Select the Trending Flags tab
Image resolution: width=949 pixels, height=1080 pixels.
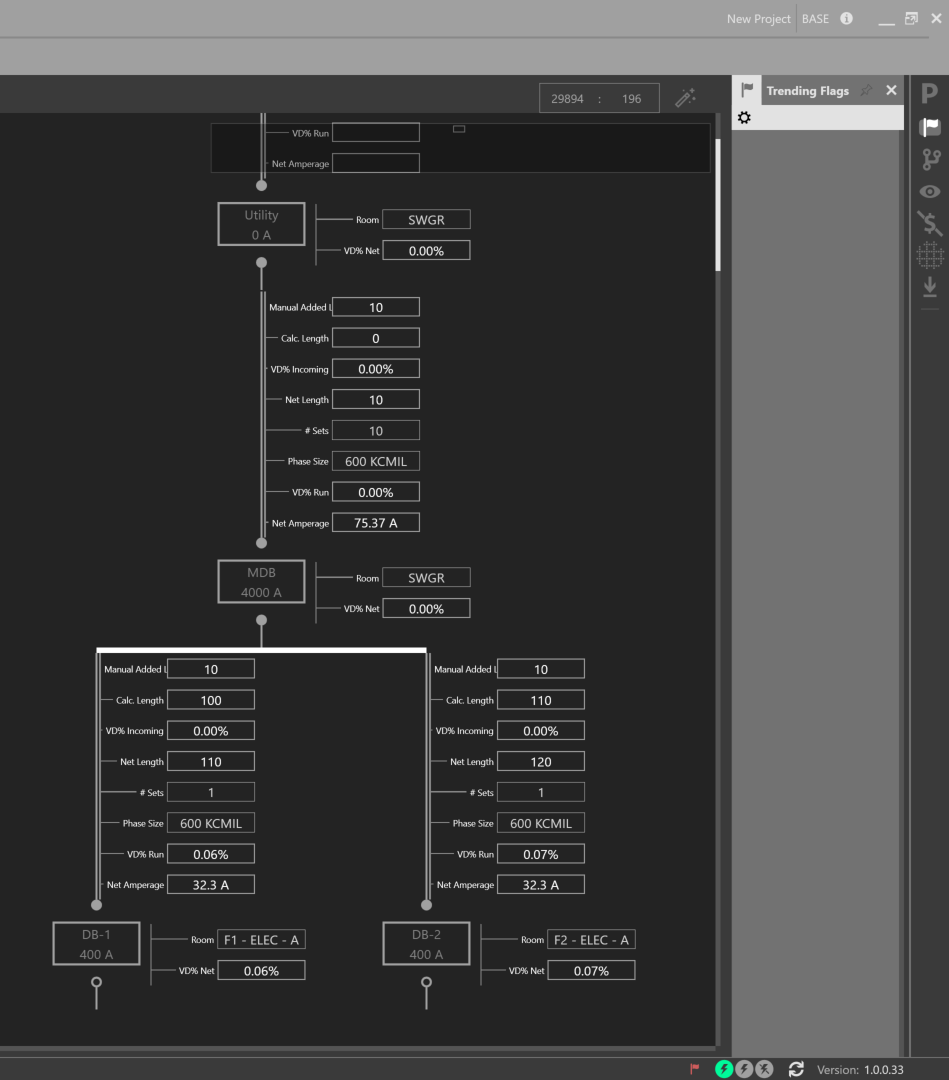click(x=806, y=91)
